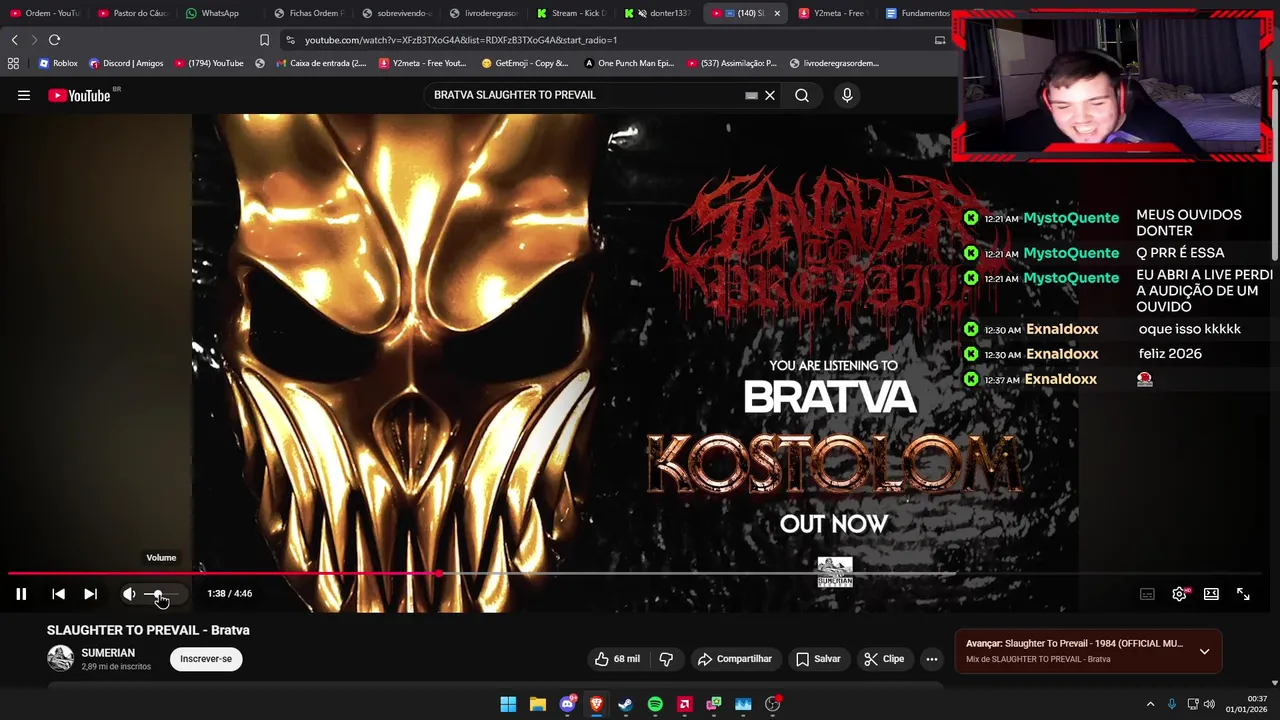Open File Explorer from the taskbar
Viewport: 1280px width, 720px height.
coord(538,704)
